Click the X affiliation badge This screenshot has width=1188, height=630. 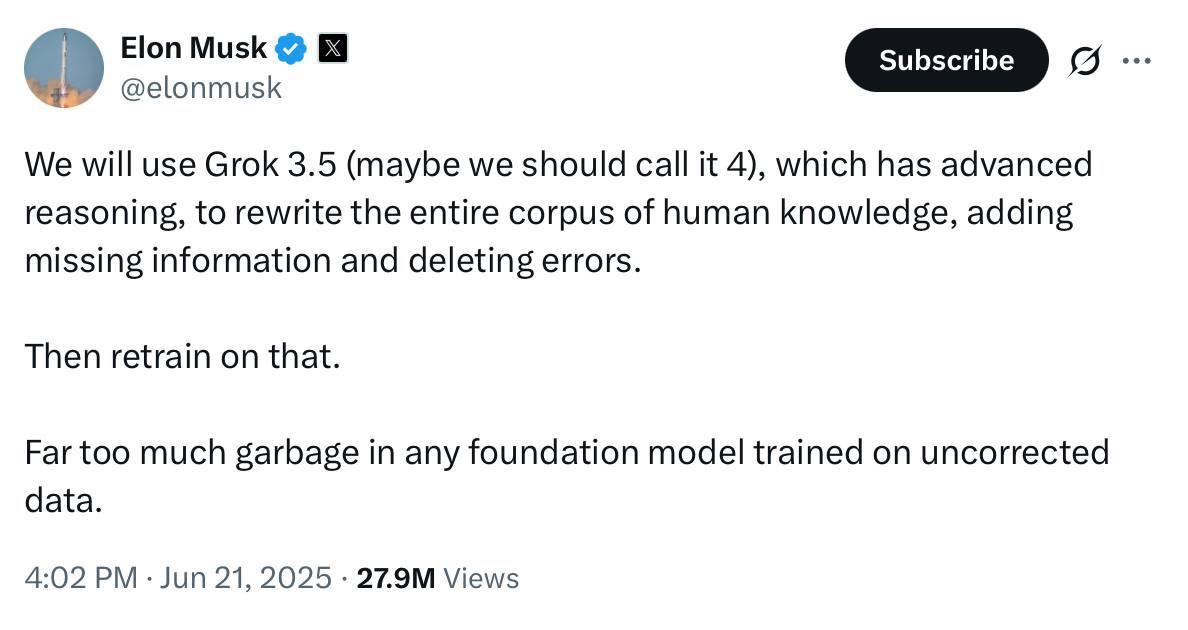[333, 47]
